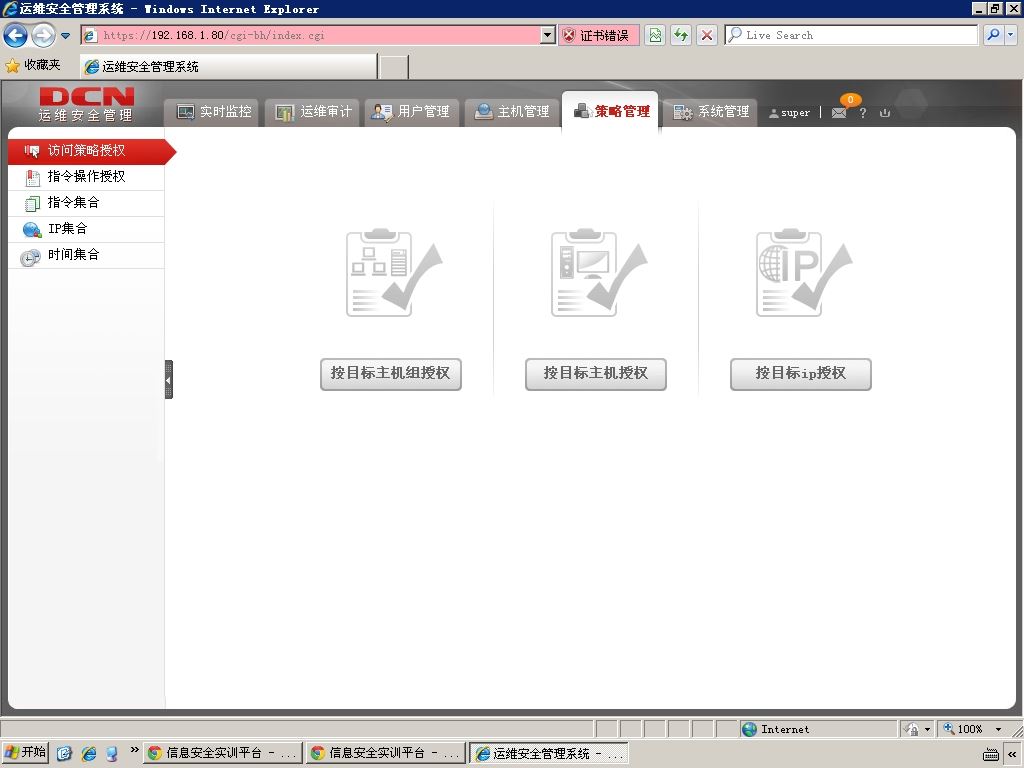Click the 按目标主机授权 button
The height and width of the screenshot is (768, 1024).
tap(596, 374)
